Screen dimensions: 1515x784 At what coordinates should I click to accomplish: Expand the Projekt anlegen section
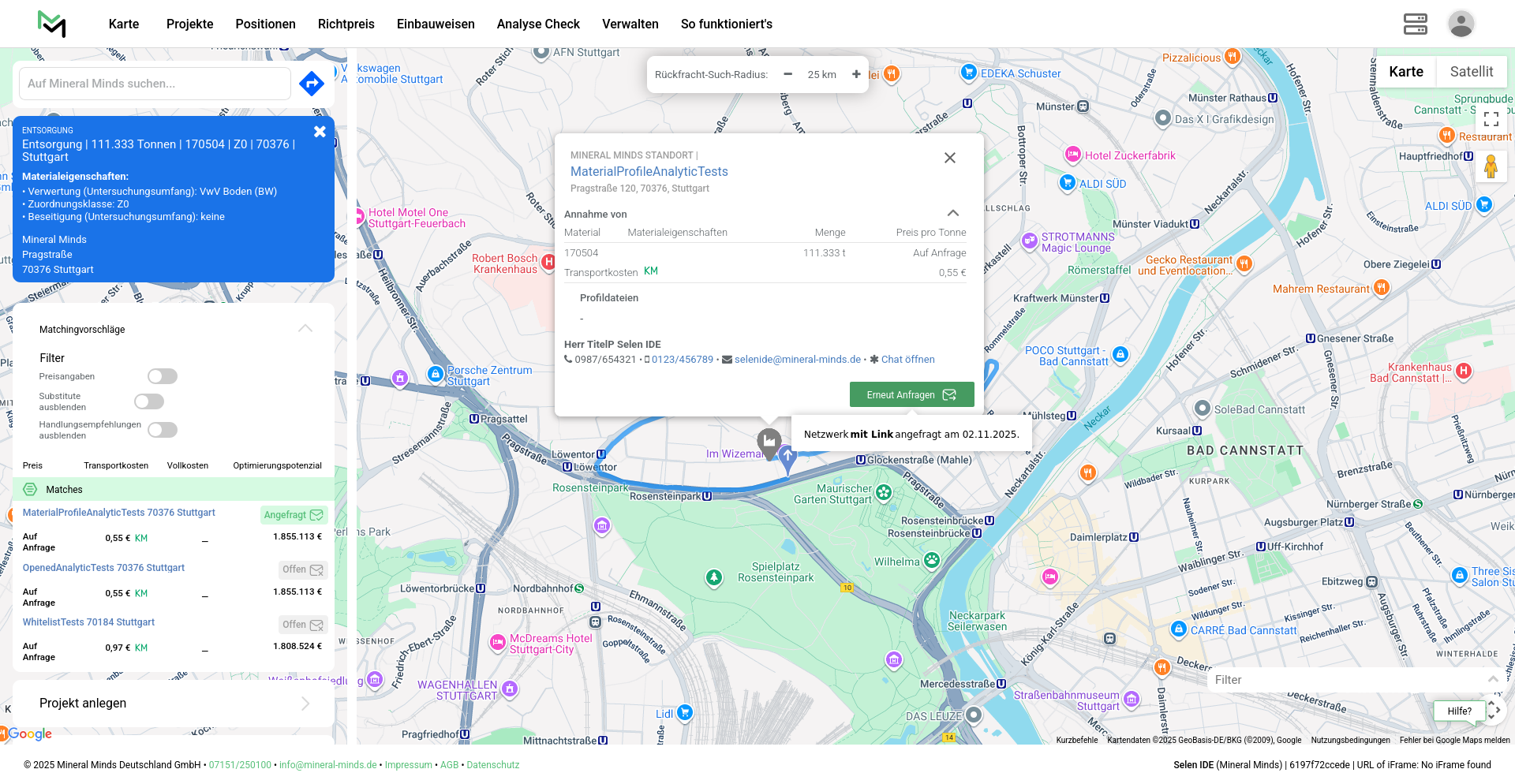[x=305, y=704]
